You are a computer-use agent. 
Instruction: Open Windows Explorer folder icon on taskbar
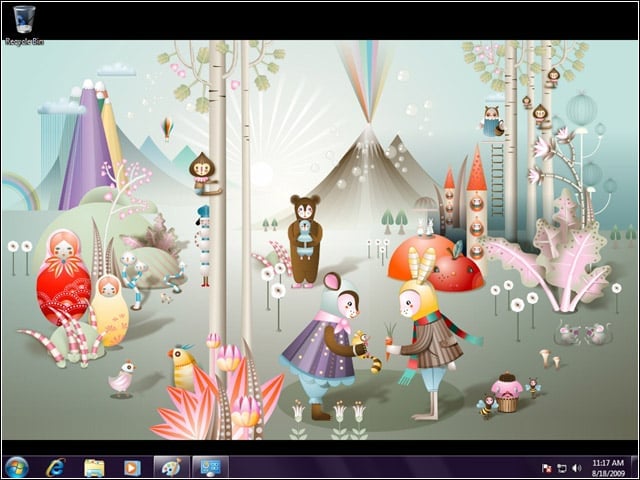point(94,468)
